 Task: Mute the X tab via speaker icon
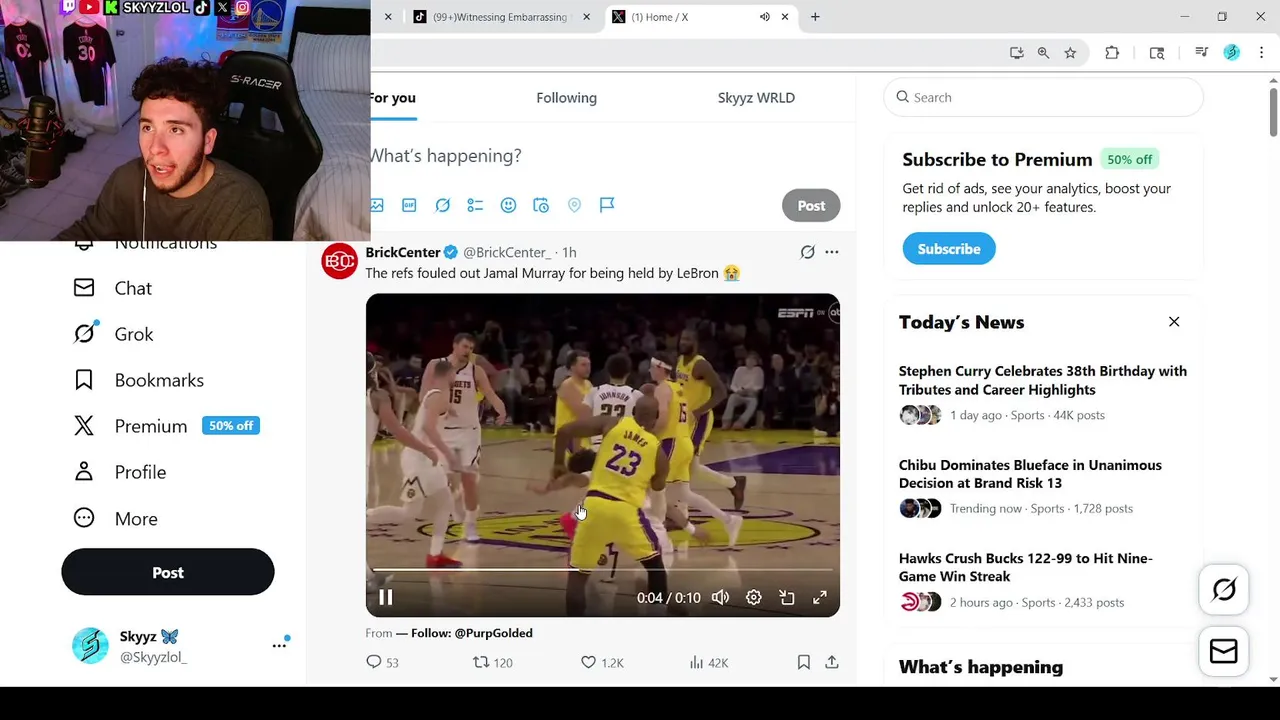(765, 17)
